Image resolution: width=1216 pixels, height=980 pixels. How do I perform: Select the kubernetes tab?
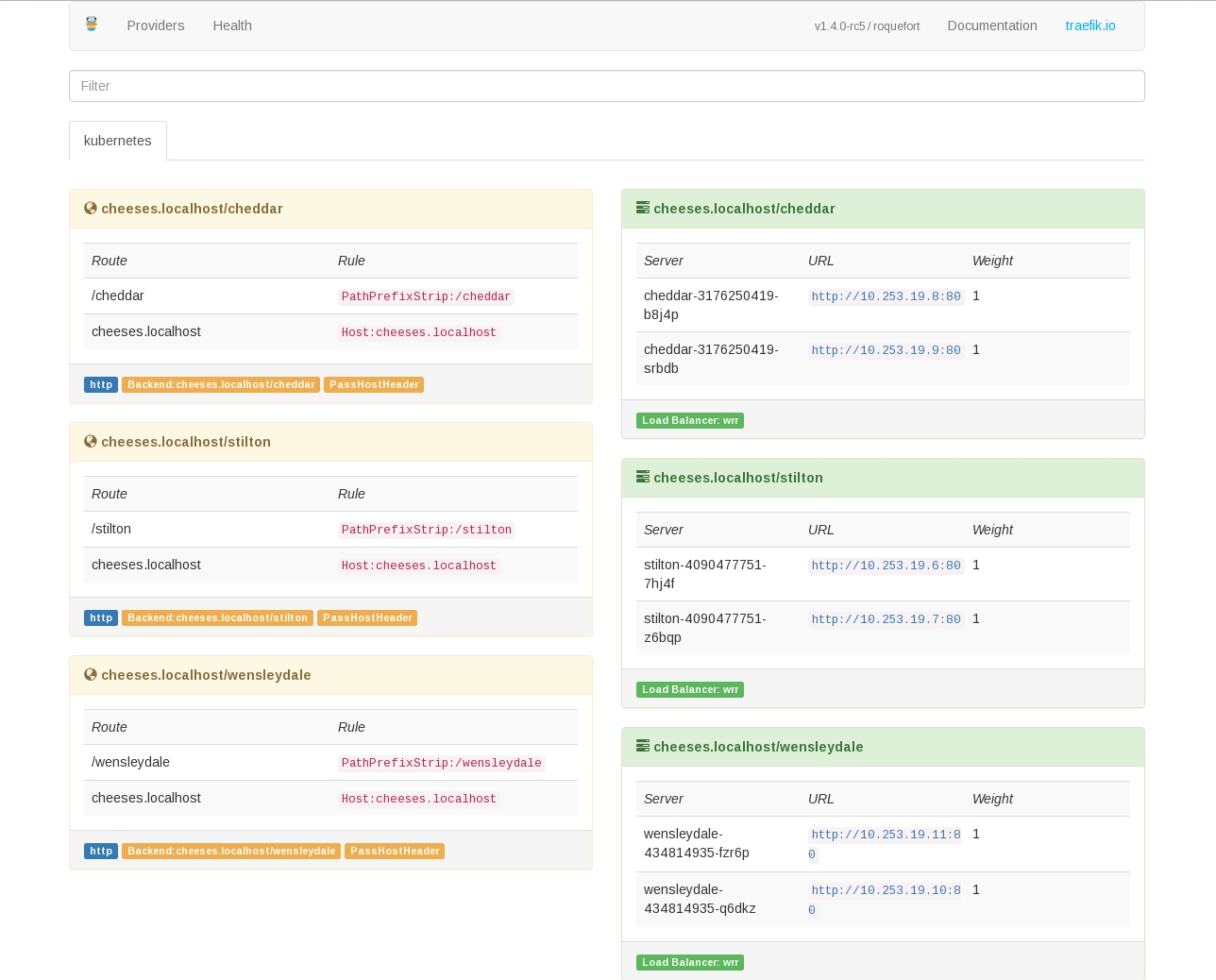[x=118, y=141]
